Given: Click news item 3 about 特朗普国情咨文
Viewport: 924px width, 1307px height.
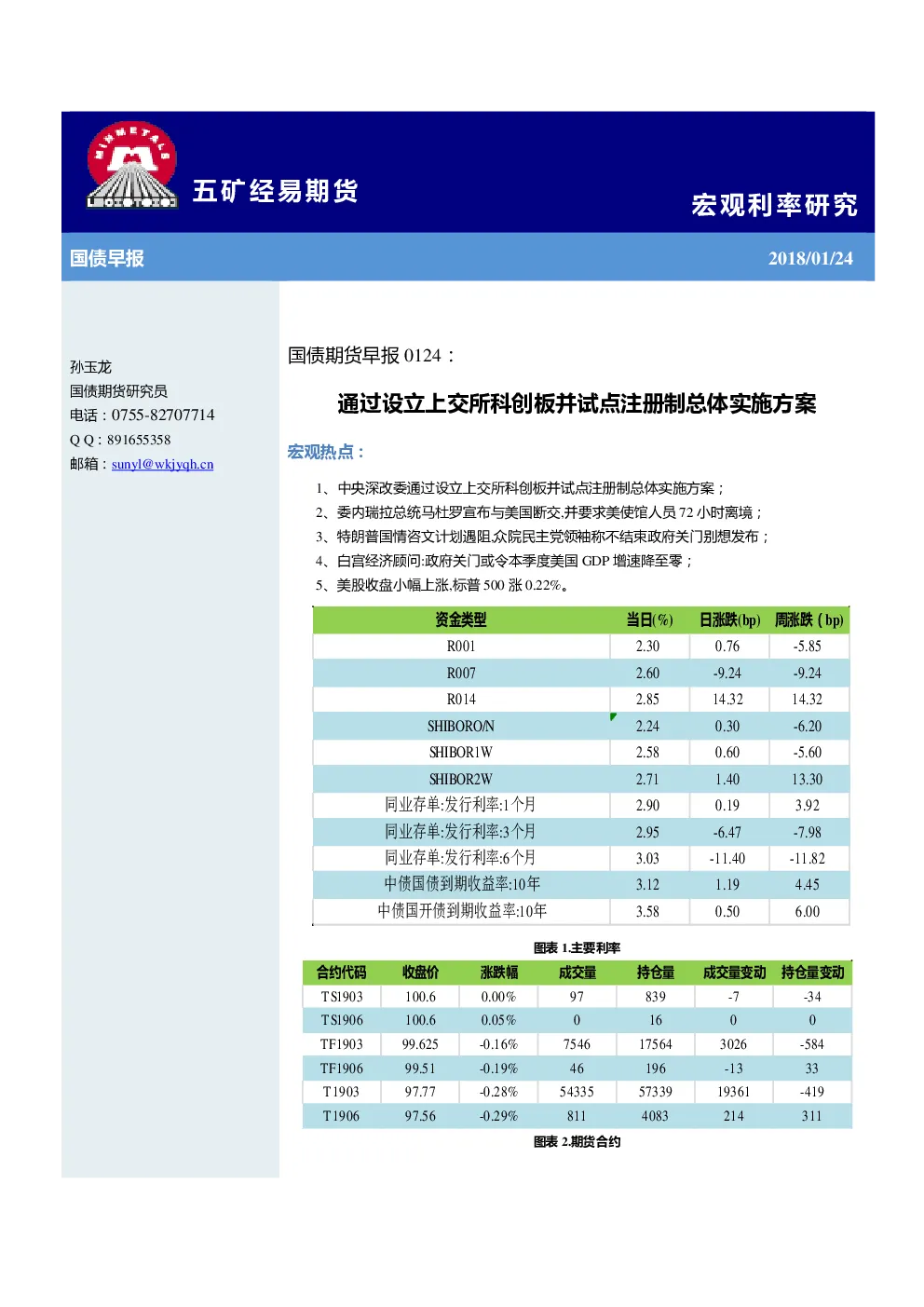Looking at the screenshot, I should point(542,537).
